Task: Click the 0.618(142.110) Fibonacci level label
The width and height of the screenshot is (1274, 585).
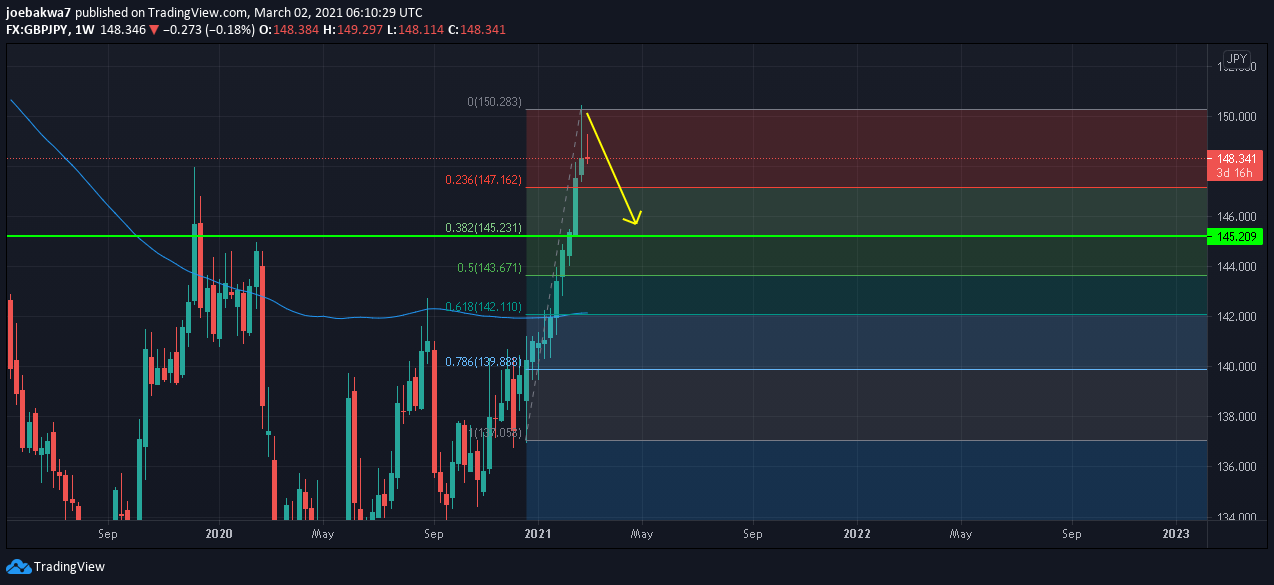Action: tap(484, 308)
